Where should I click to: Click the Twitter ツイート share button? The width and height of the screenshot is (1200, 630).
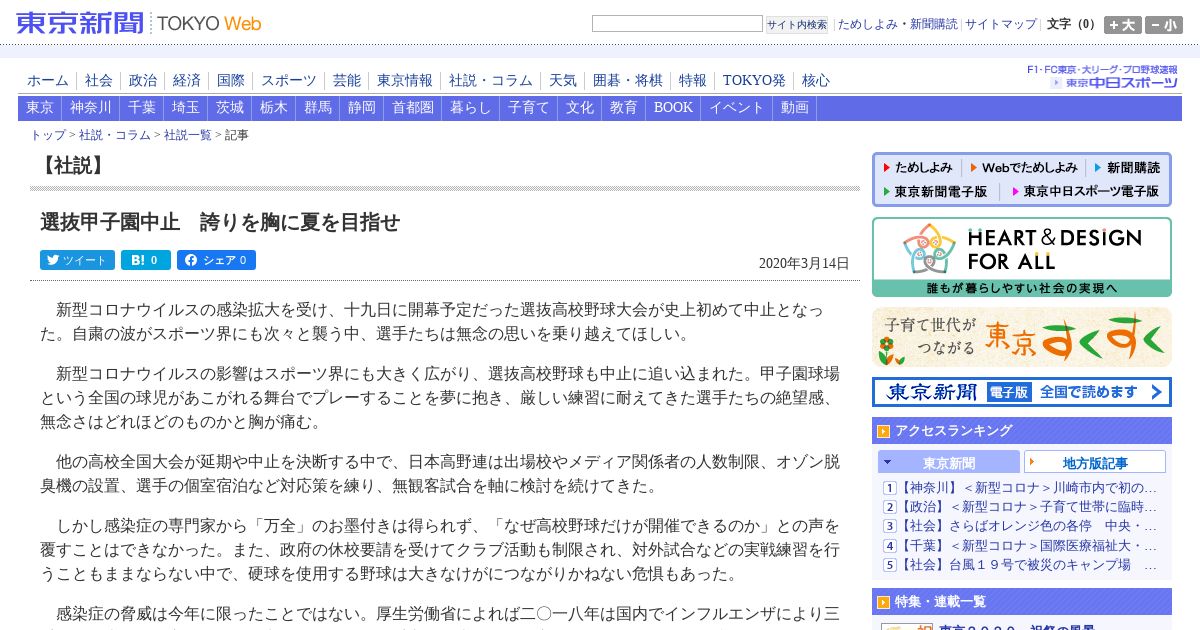77,260
